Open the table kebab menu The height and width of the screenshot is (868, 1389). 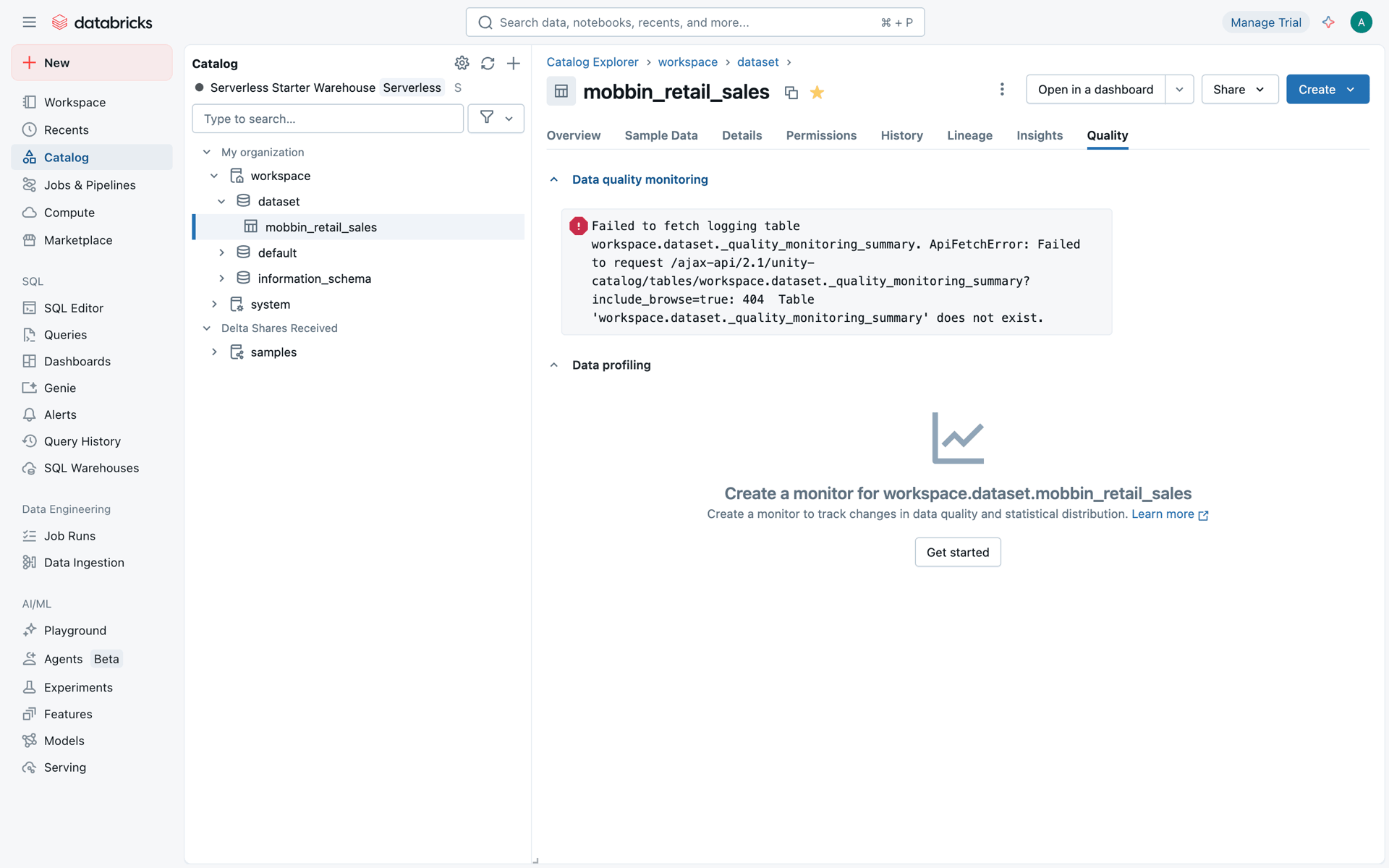pos(1002,89)
